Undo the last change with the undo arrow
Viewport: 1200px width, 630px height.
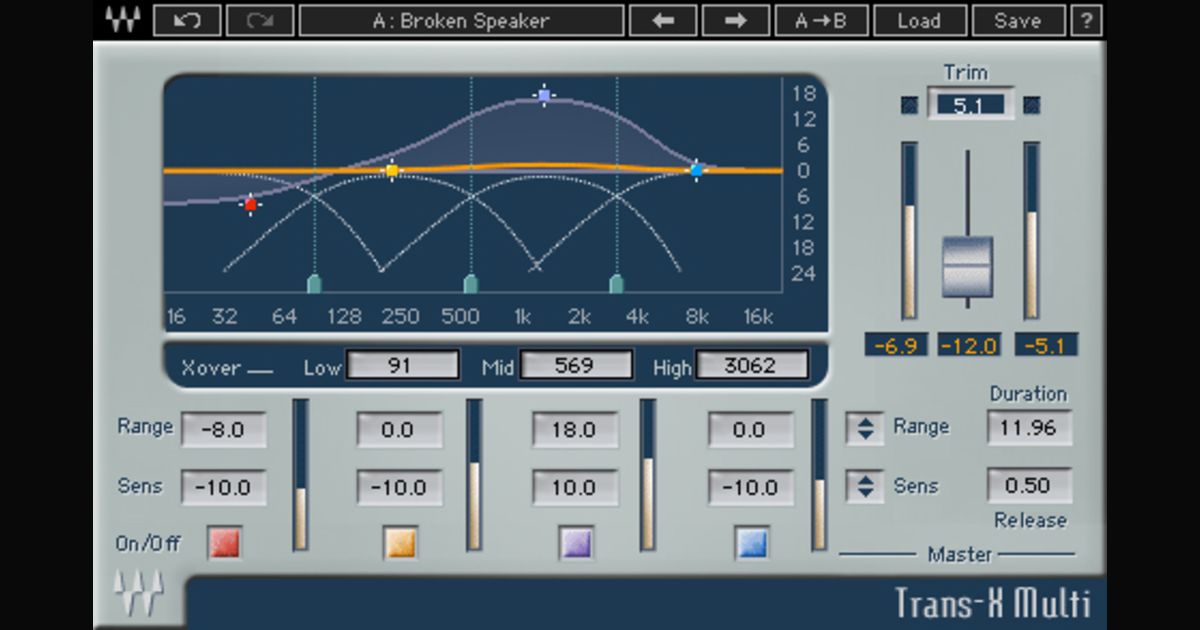(186, 20)
